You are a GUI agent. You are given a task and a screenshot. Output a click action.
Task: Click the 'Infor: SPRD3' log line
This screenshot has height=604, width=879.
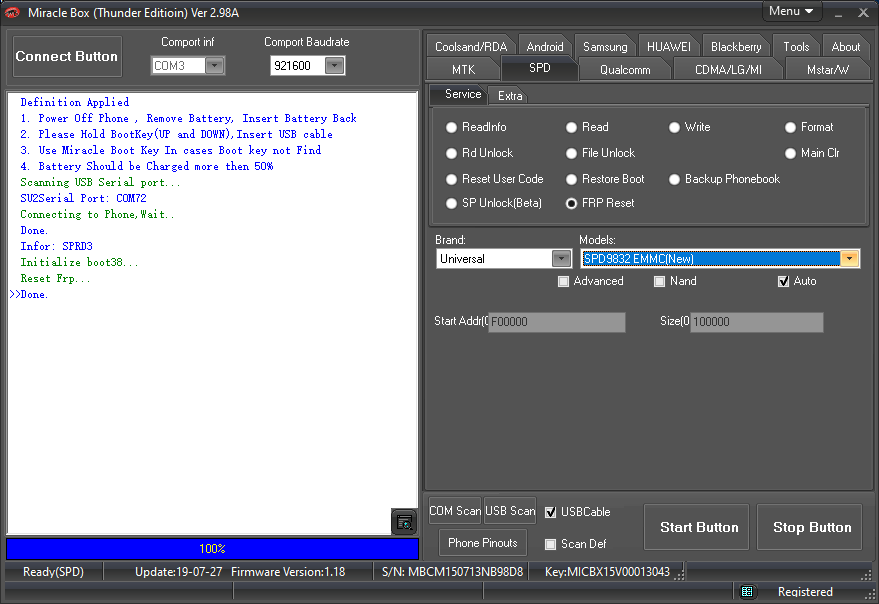tap(57, 246)
